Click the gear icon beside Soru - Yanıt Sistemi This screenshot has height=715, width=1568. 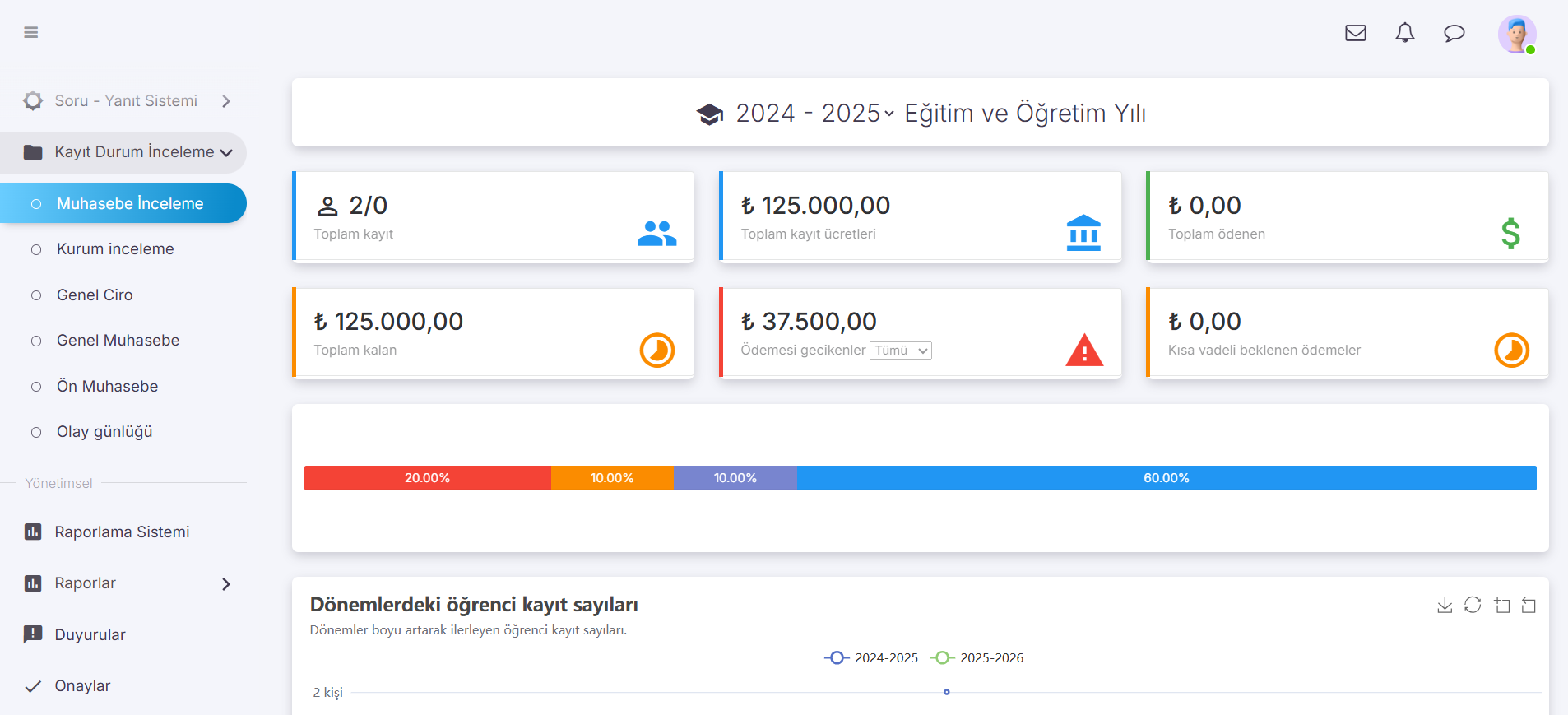pyautogui.click(x=33, y=101)
